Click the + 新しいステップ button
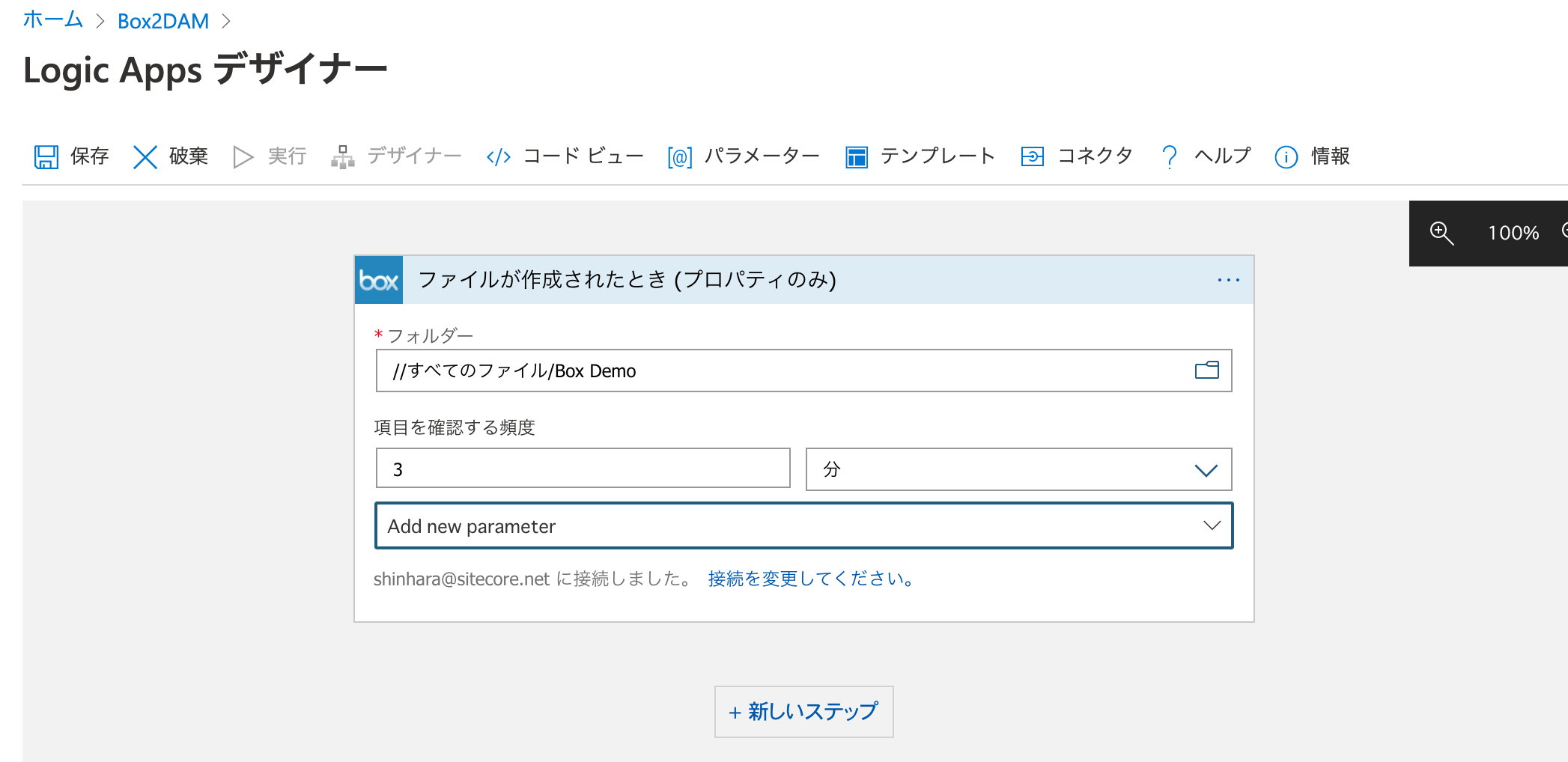The width and height of the screenshot is (1568, 762). (x=803, y=712)
